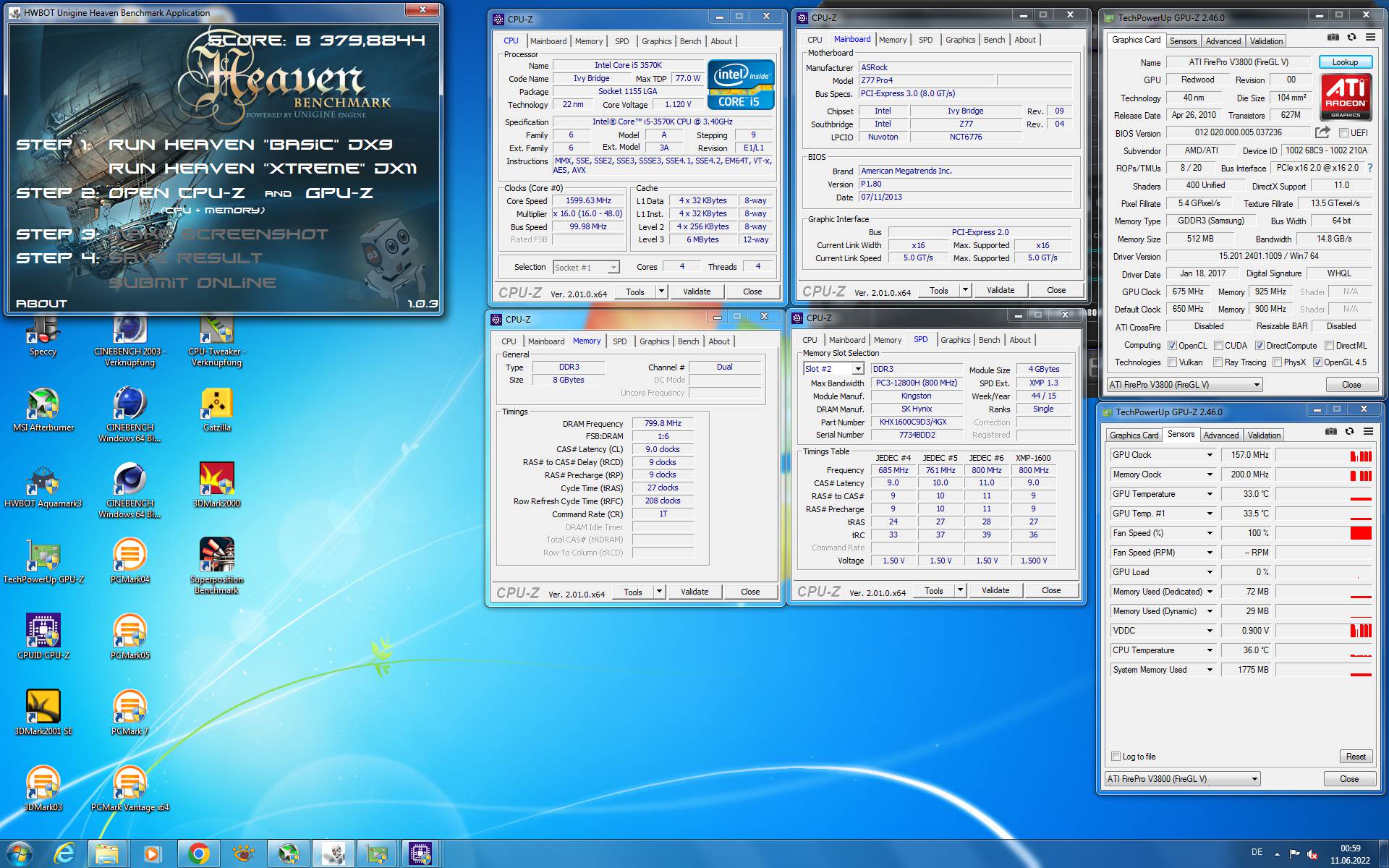Click volume icon in system tray

tap(1312, 854)
